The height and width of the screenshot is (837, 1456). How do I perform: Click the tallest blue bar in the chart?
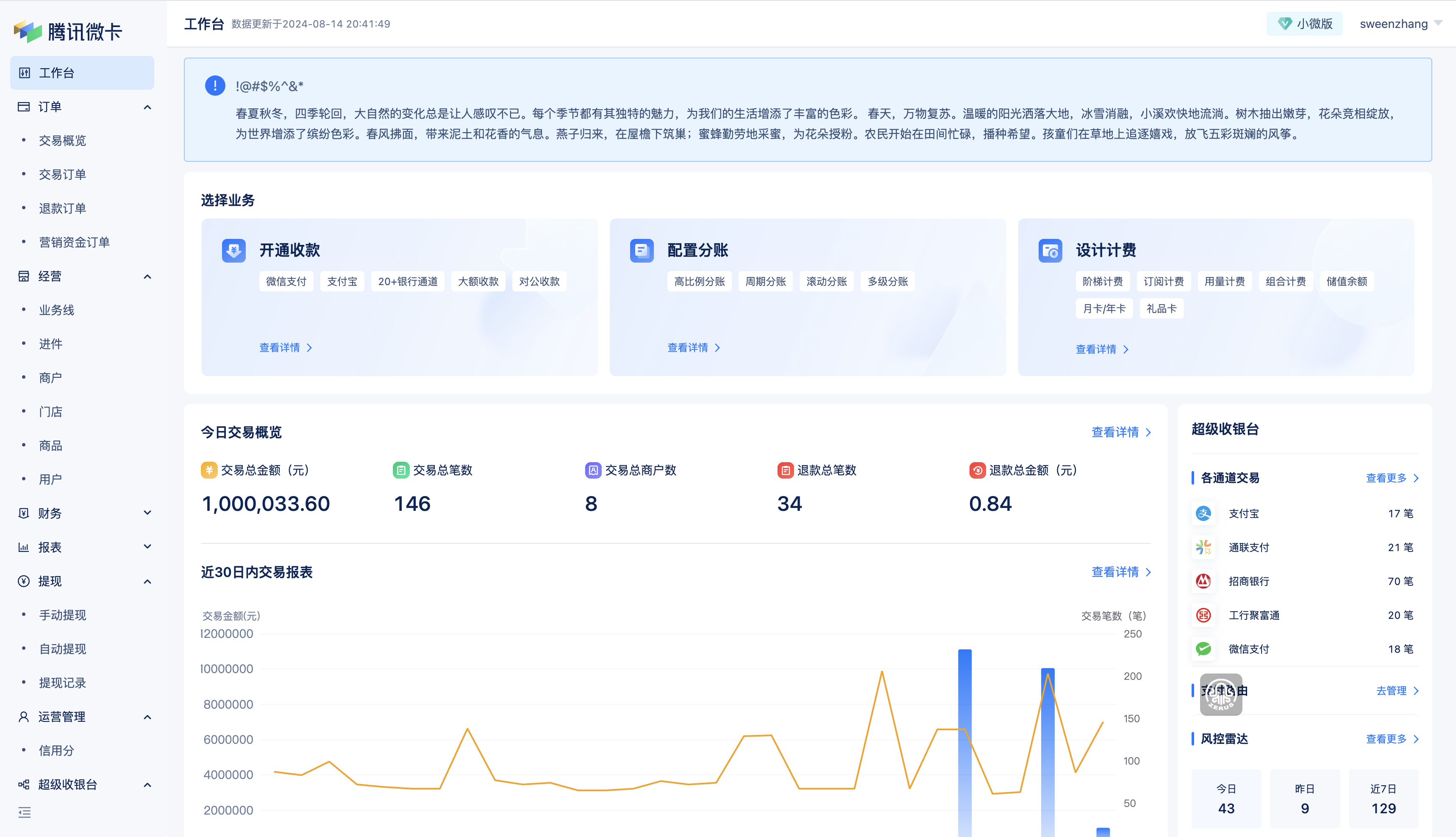(x=964, y=743)
